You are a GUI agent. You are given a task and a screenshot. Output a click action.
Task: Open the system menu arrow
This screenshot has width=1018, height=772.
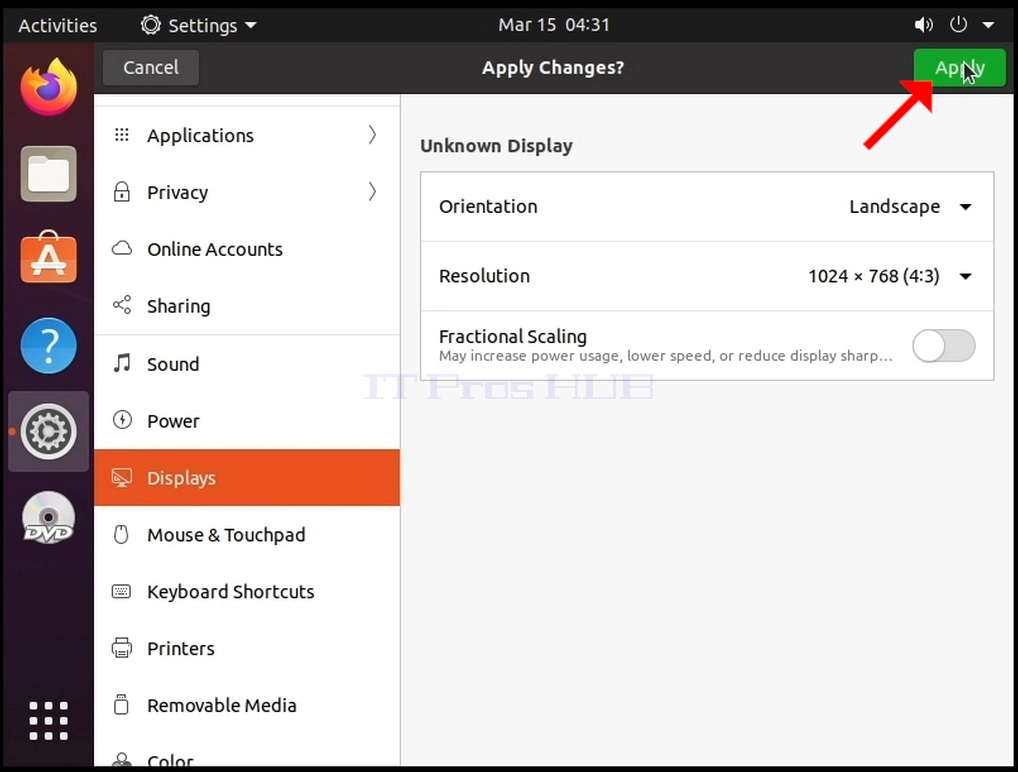[988, 25]
